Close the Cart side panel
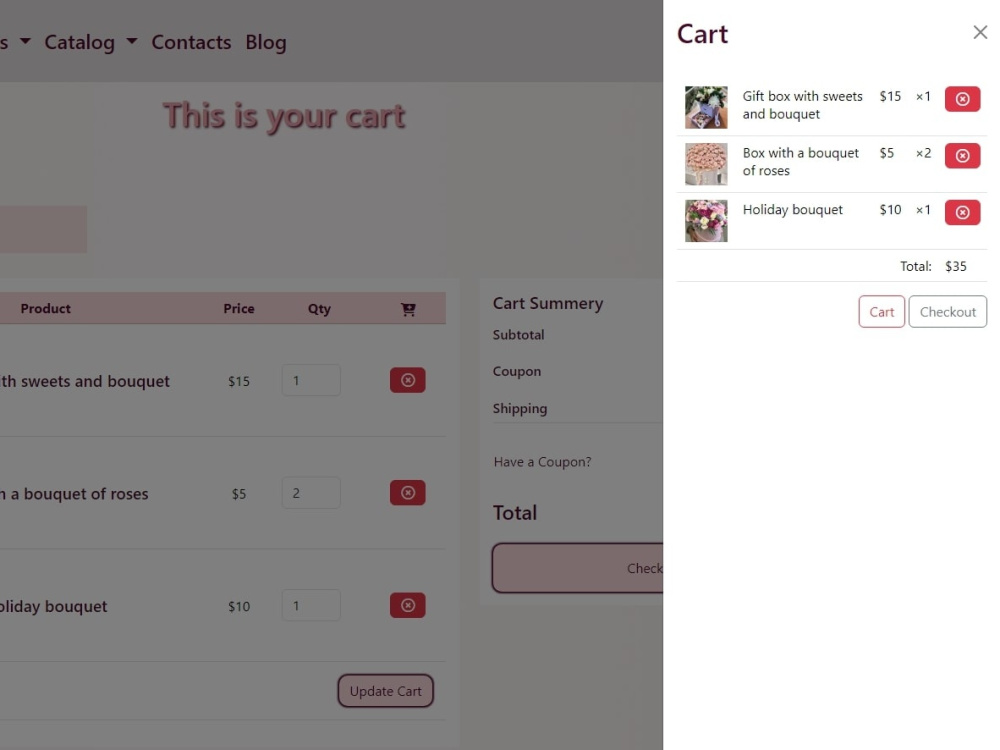 [980, 33]
